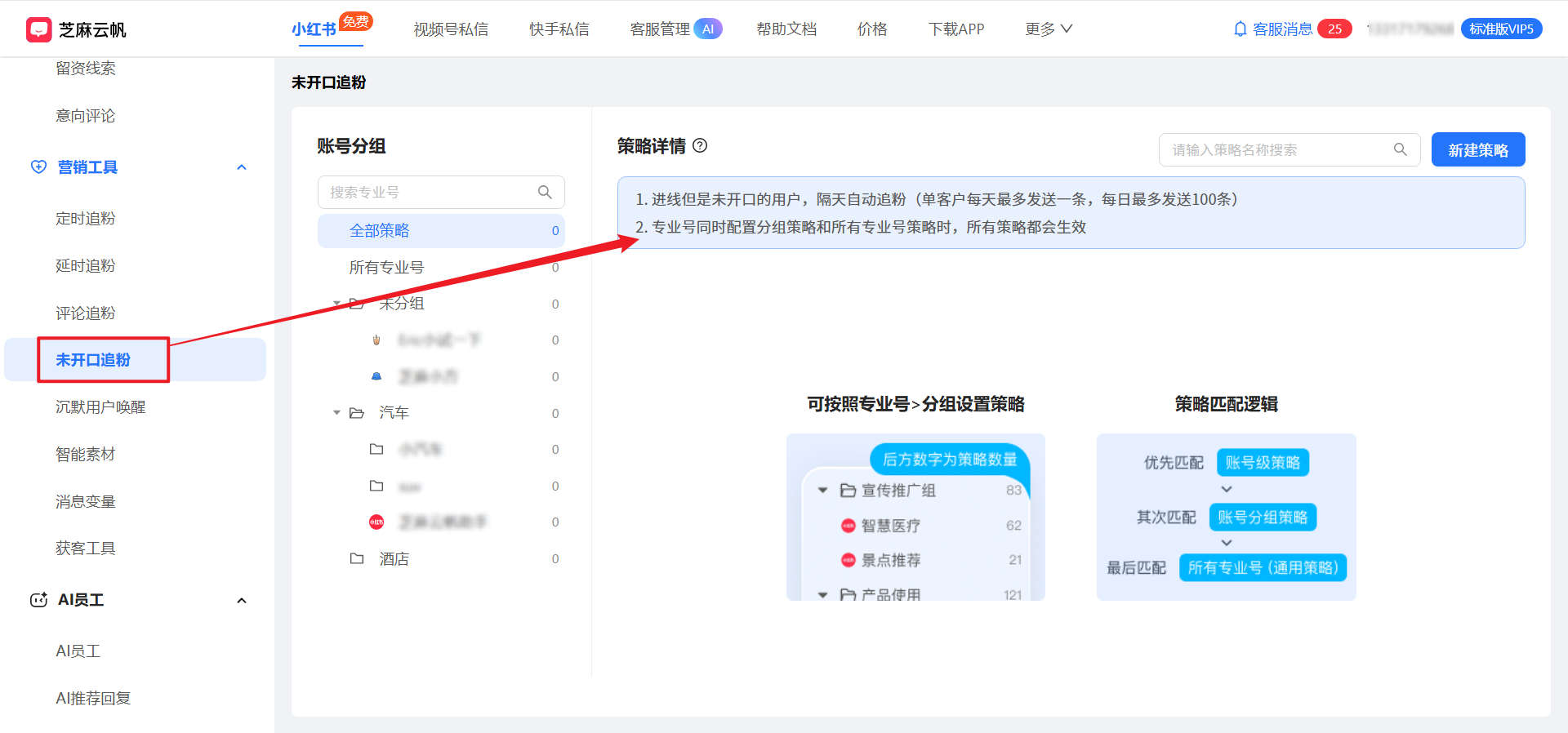The height and width of the screenshot is (733, 1568).
Task: Click the 下载APP link
Action: [956, 29]
